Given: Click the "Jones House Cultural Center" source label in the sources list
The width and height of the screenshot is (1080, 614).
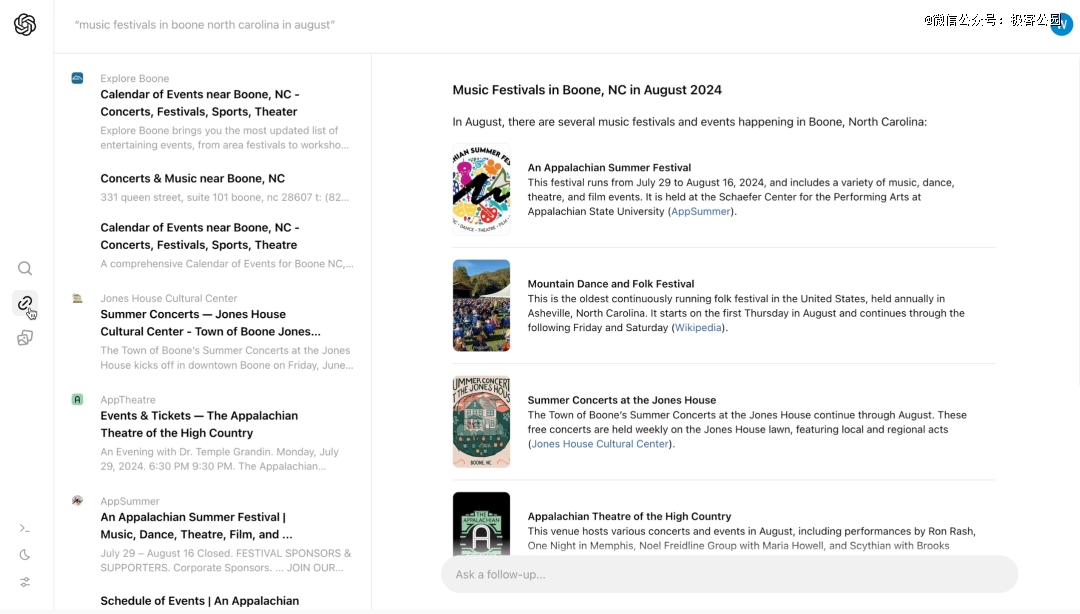Looking at the screenshot, I should click(169, 298).
